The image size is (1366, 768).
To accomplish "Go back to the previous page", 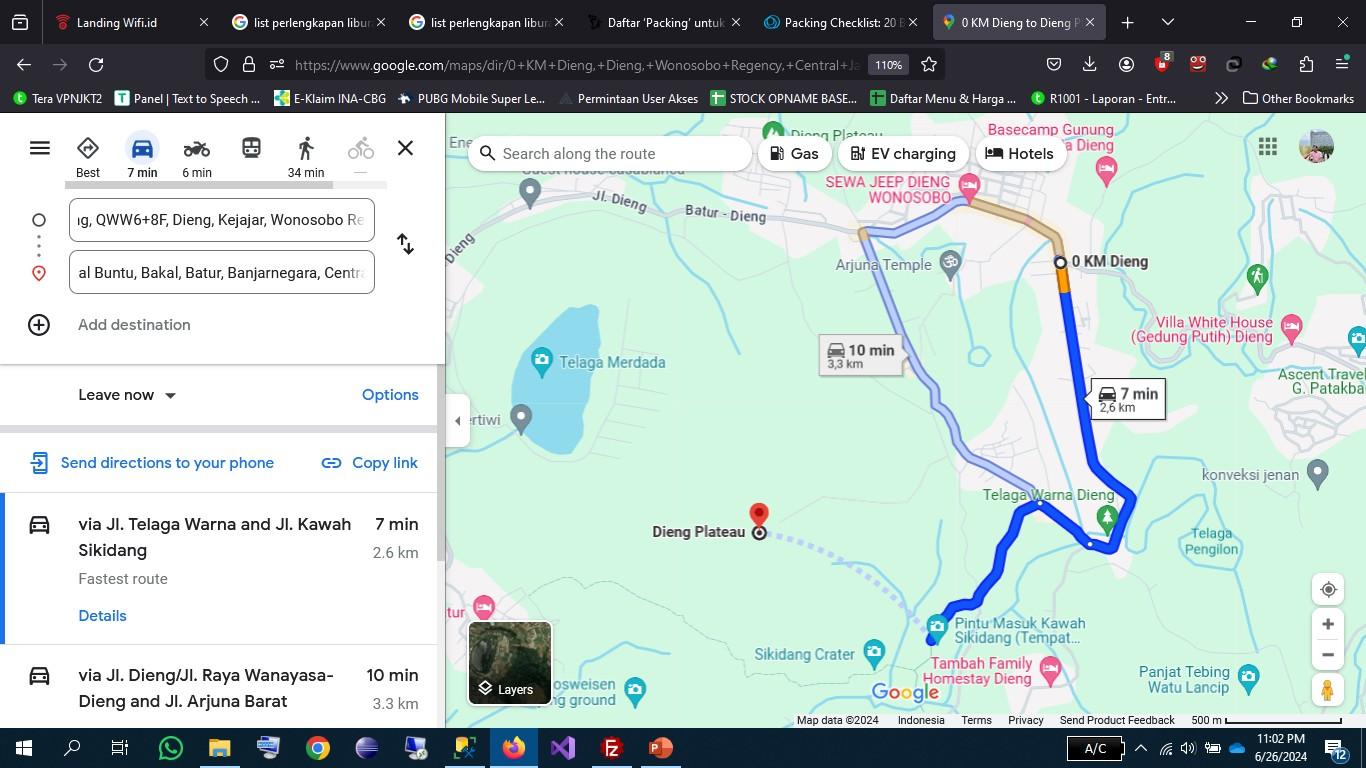I will click(24, 65).
